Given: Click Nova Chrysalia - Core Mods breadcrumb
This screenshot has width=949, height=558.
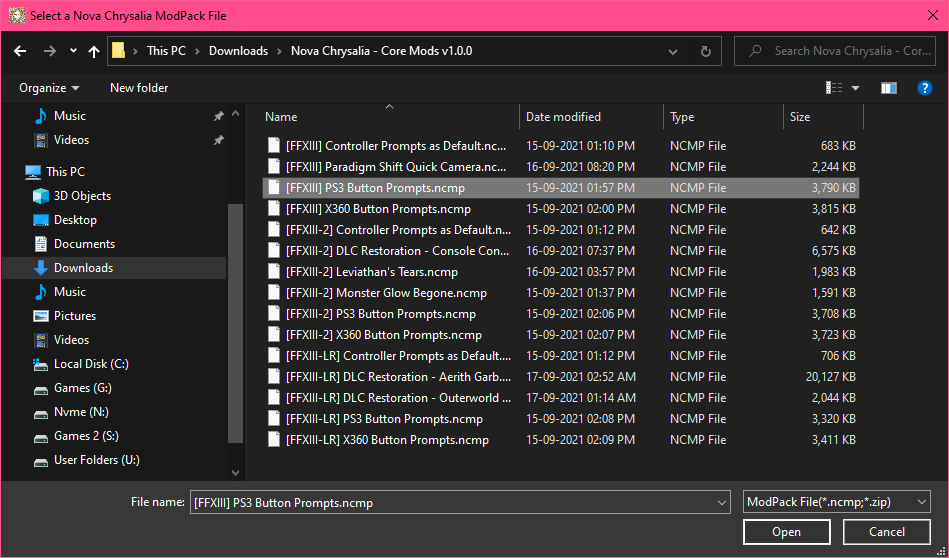Looking at the screenshot, I should (x=381, y=51).
